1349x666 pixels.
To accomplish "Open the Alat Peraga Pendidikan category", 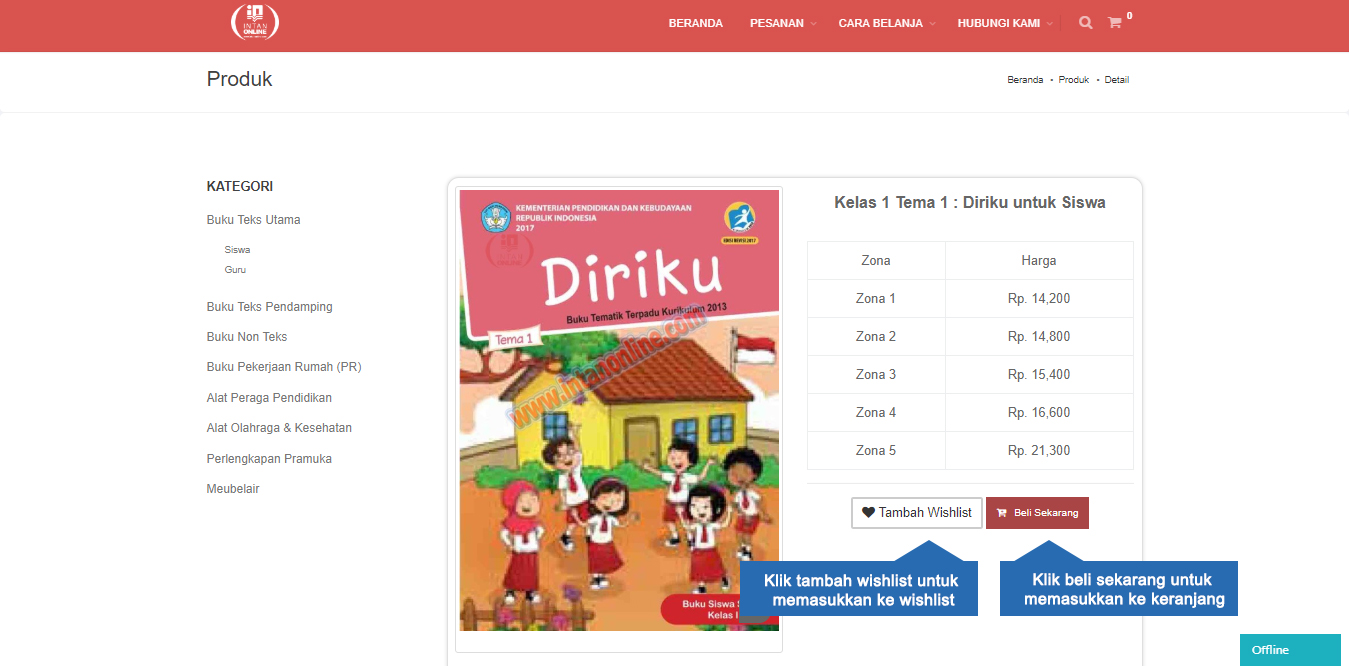I will pos(269,398).
